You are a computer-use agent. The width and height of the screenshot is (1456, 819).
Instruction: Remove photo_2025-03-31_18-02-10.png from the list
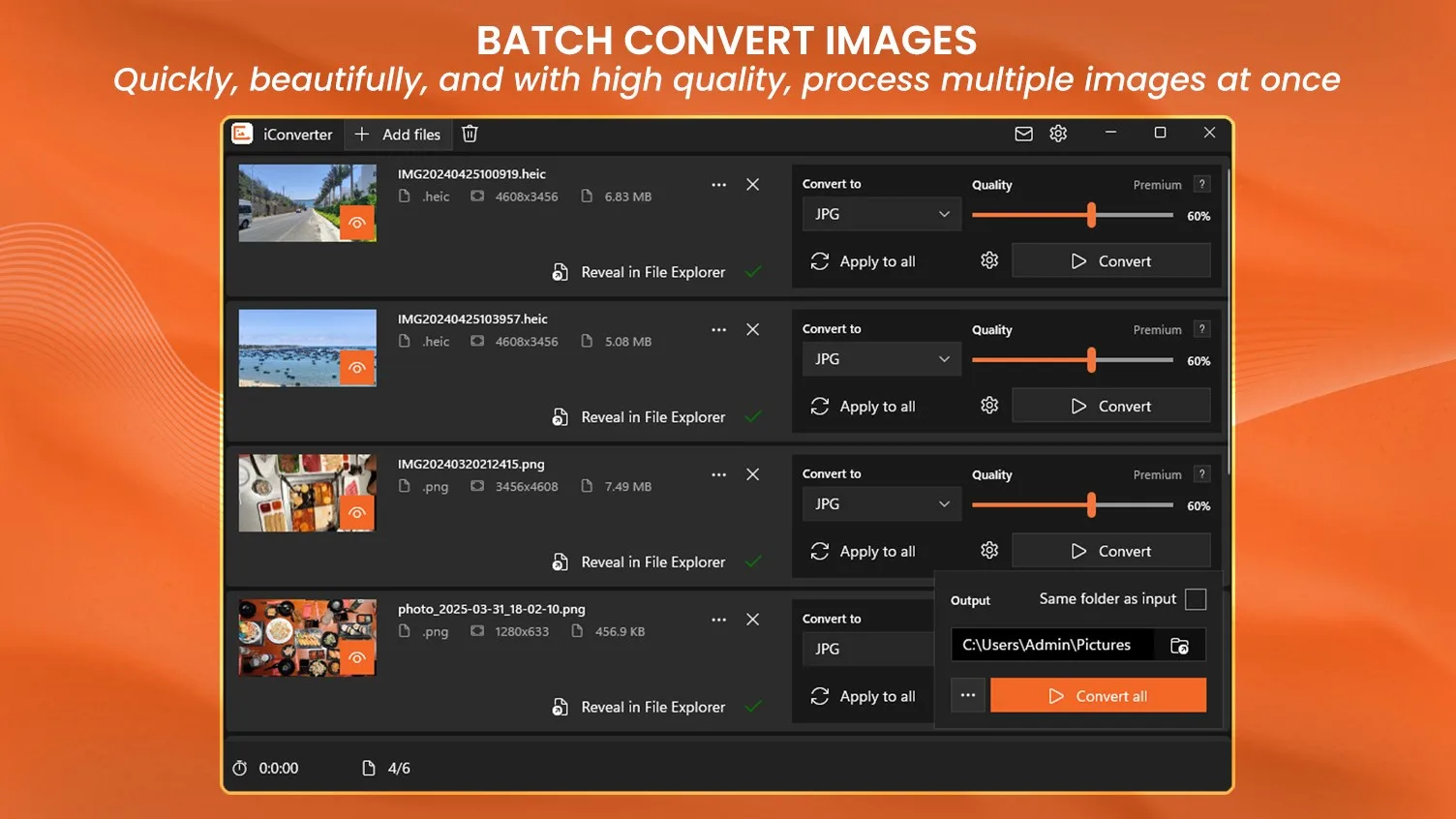[752, 620]
